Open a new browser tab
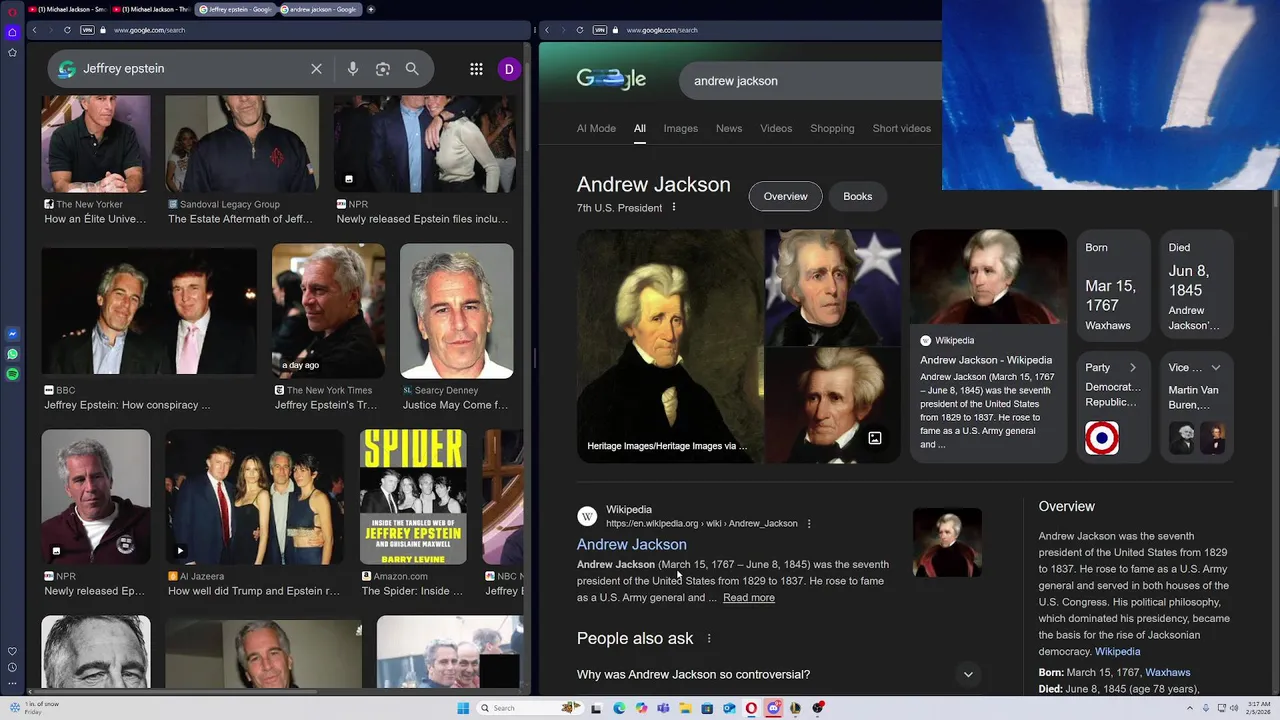 click(371, 9)
